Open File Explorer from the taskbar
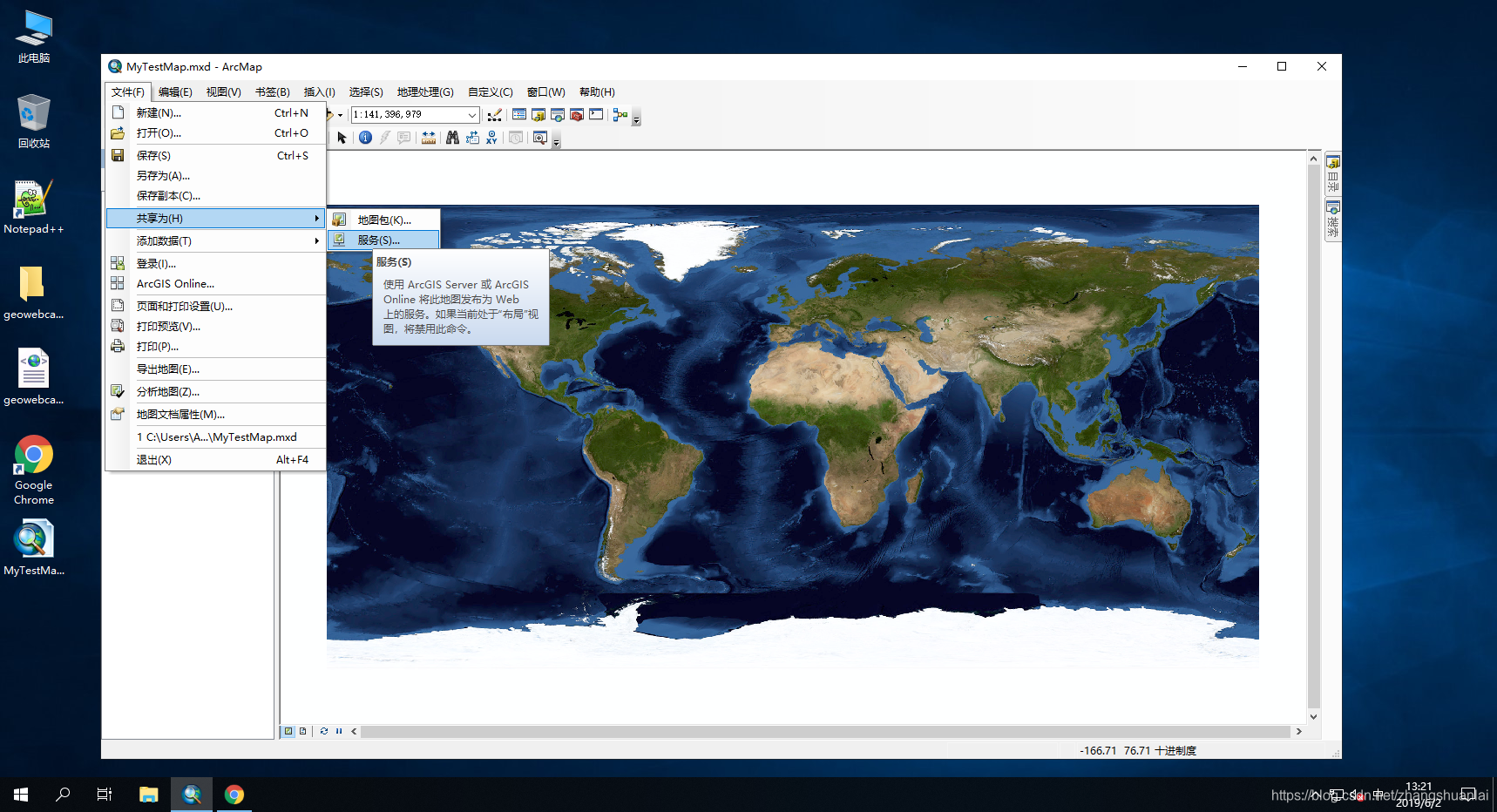Image resolution: width=1497 pixels, height=812 pixels. click(149, 795)
